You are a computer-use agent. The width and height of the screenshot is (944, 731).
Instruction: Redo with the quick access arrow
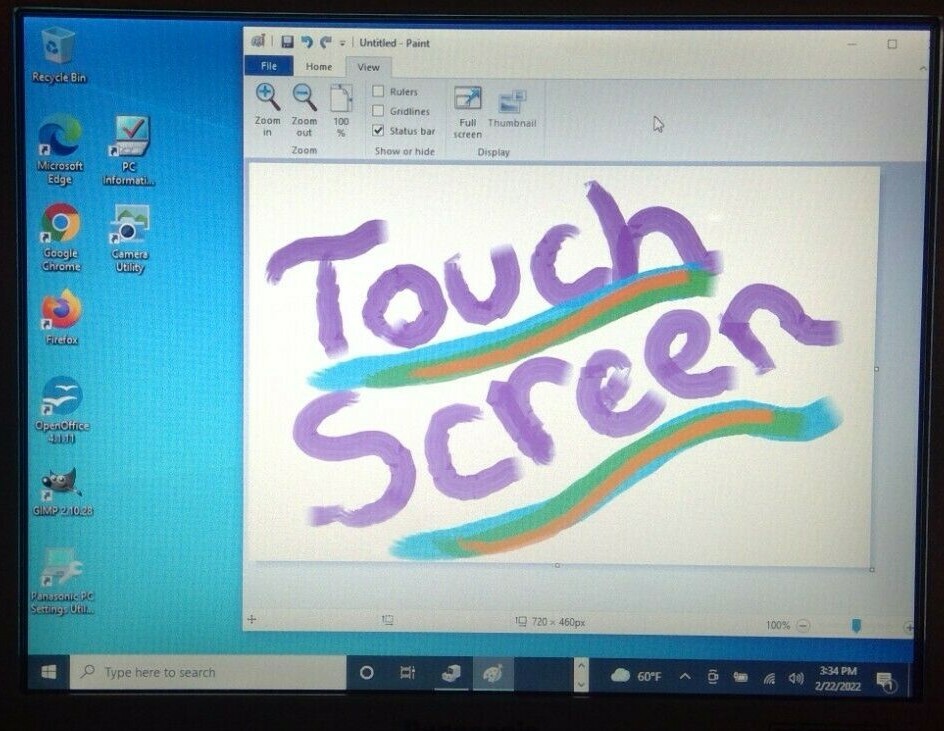click(326, 42)
